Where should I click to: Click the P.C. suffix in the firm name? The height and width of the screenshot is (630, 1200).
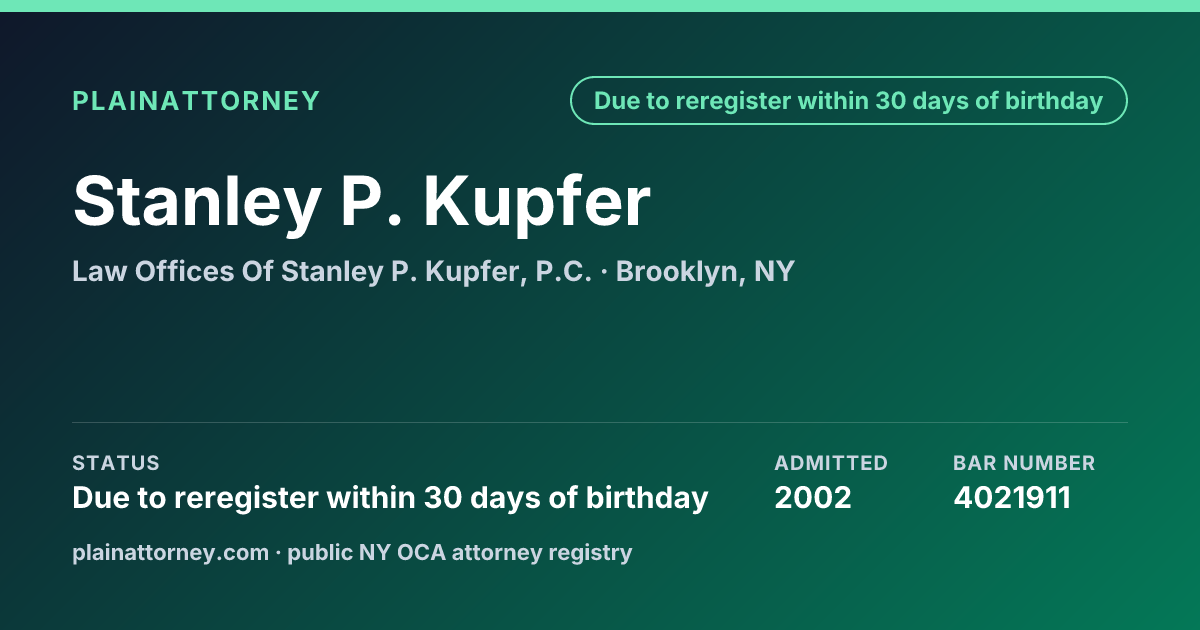564,271
